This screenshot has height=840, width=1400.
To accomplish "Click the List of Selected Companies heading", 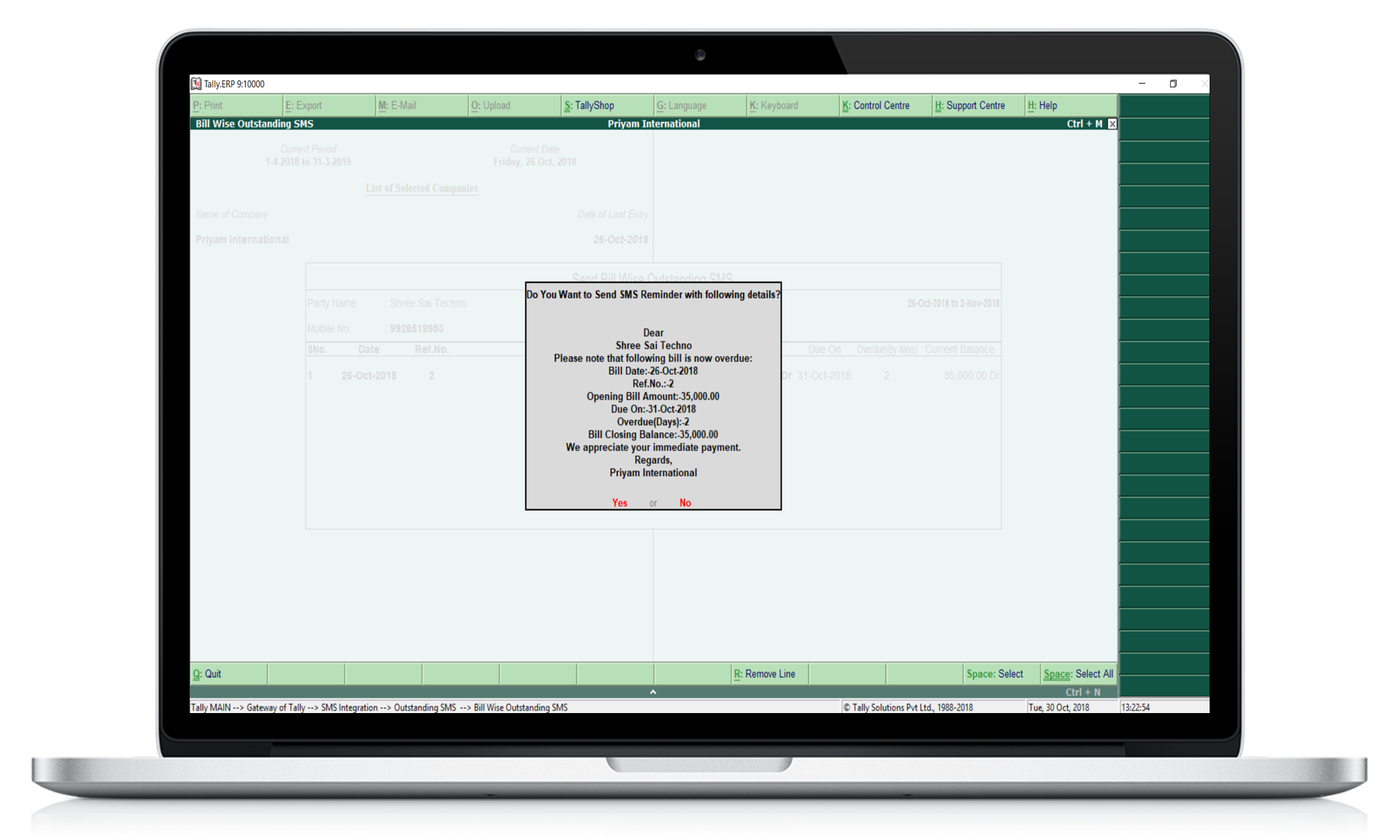I will click(422, 188).
